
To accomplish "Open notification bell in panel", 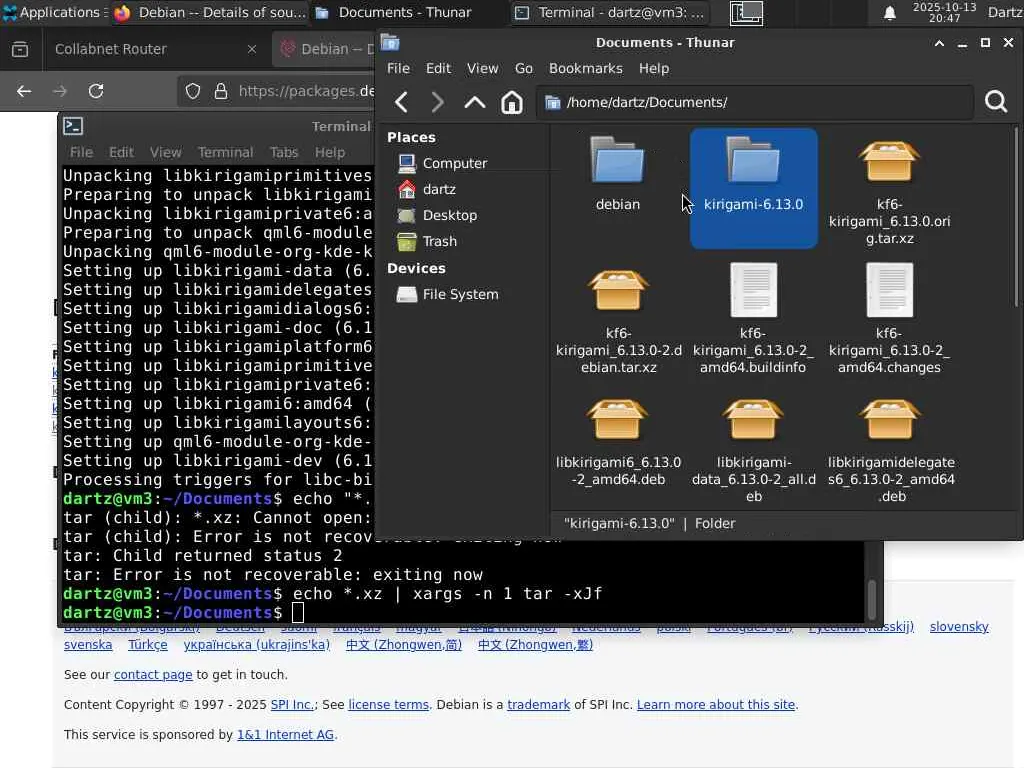I will click(x=889, y=13).
